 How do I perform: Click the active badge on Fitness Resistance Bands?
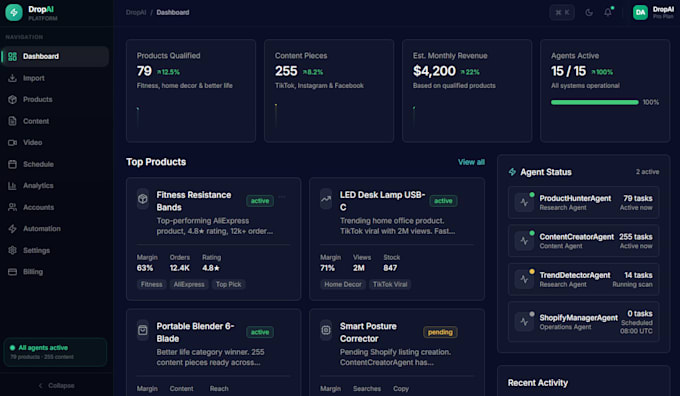point(260,201)
